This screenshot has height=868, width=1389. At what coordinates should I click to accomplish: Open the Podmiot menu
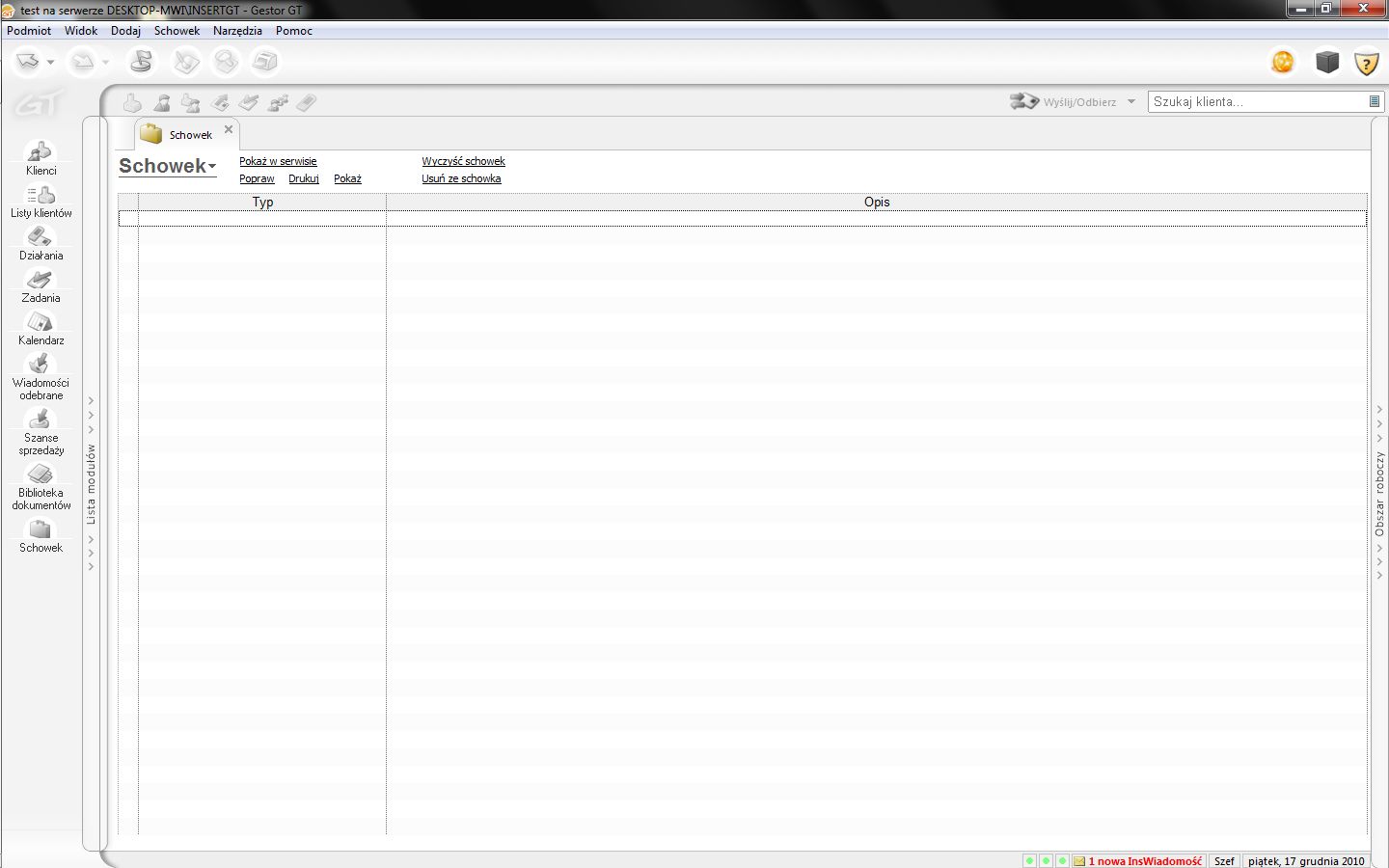point(29,31)
